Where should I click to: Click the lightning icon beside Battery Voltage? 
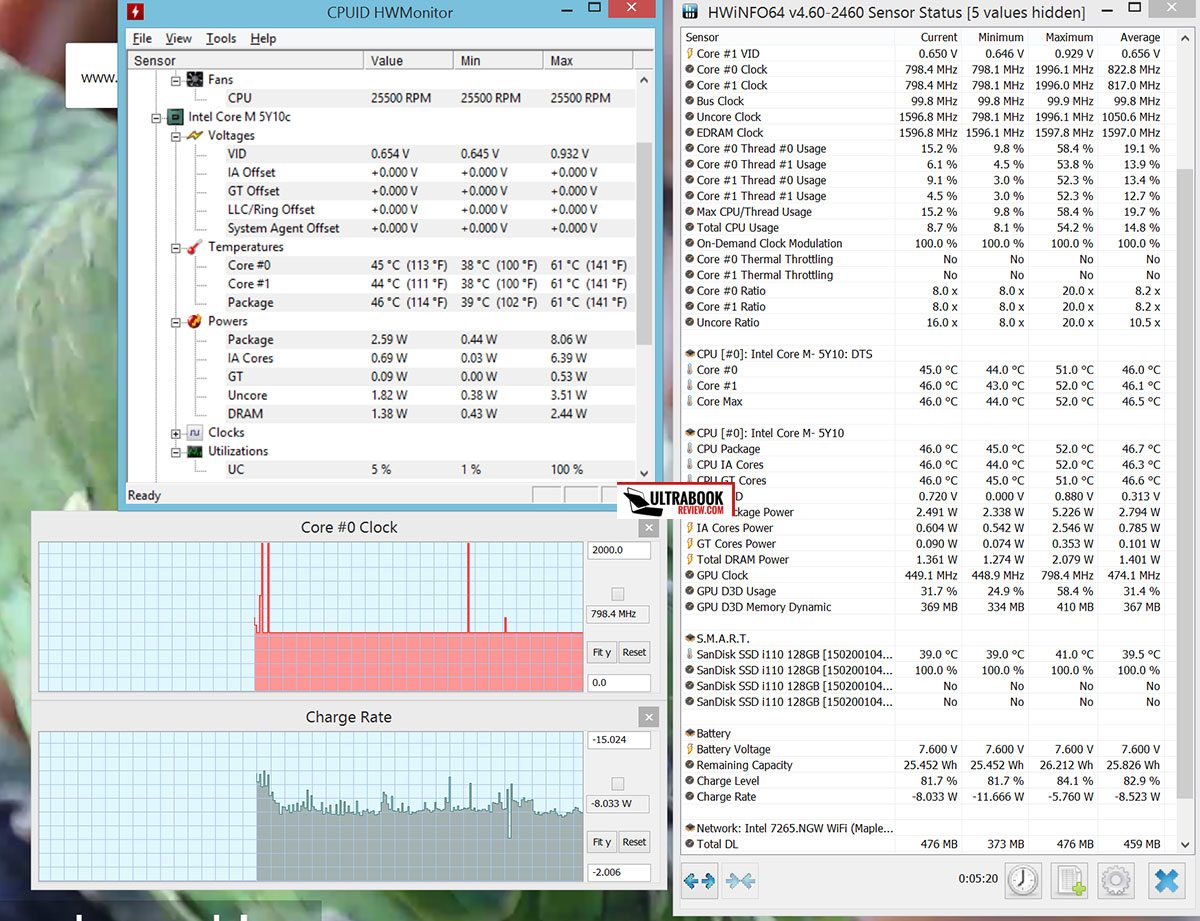[x=689, y=749]
